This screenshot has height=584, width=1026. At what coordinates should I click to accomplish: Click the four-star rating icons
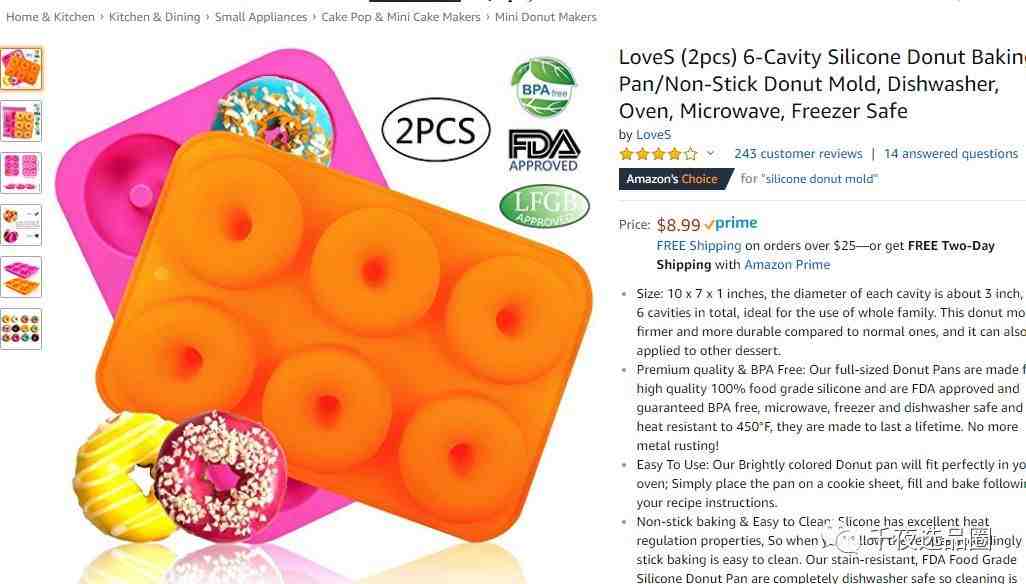point(658,154)
